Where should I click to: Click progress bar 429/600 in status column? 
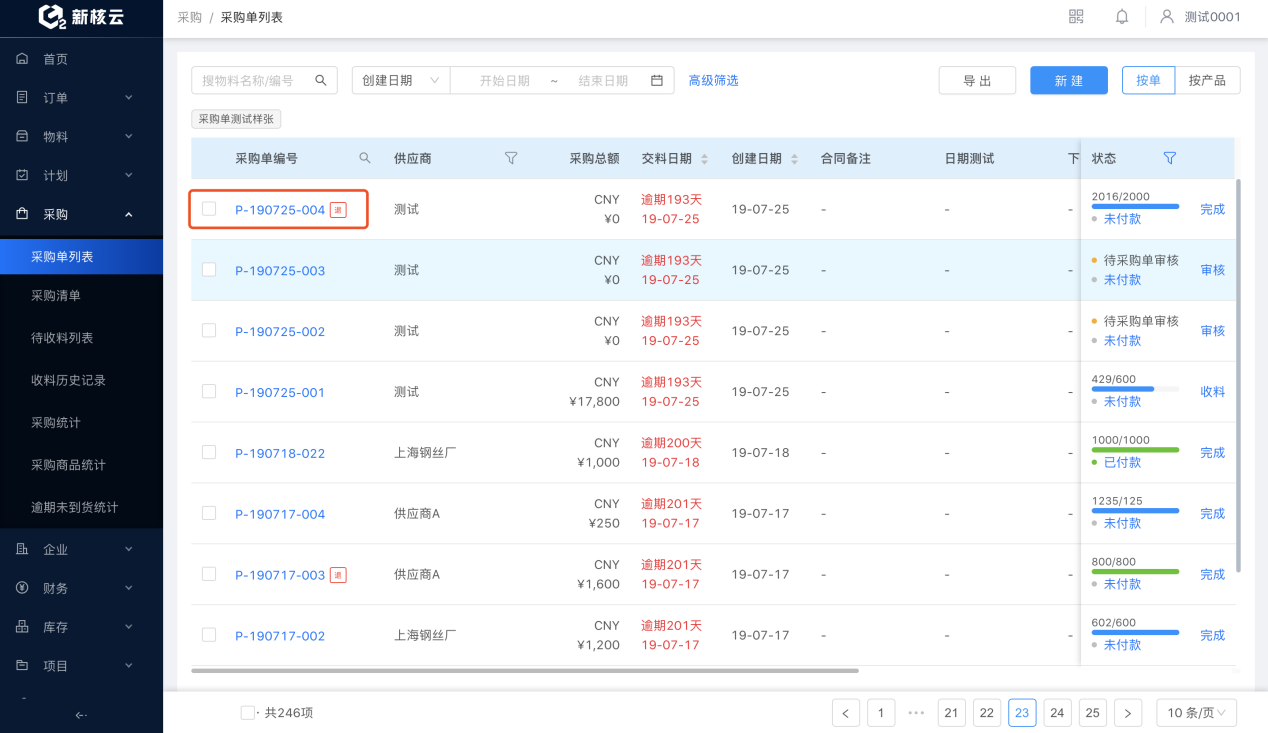(x=1135, y=388)
